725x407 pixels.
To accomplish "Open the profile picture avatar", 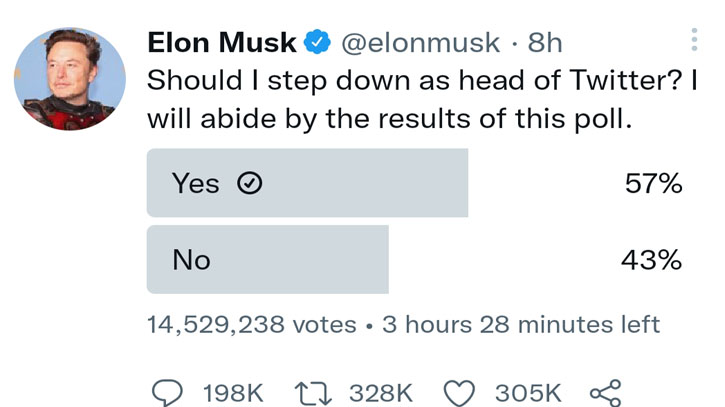I will 73,78.
